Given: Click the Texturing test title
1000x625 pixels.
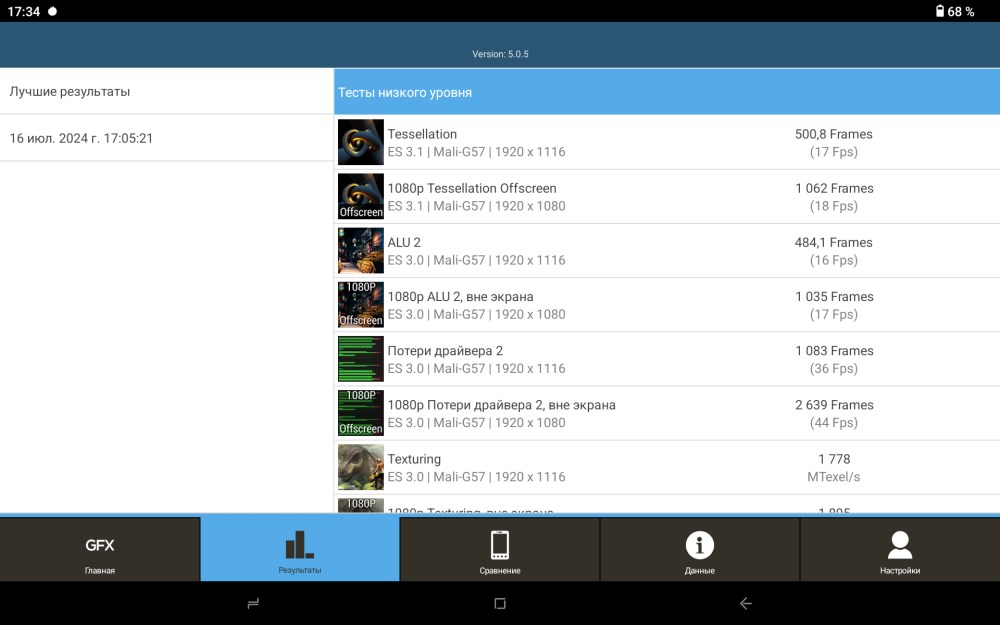Looking at the screenshot, I should 414,459.
